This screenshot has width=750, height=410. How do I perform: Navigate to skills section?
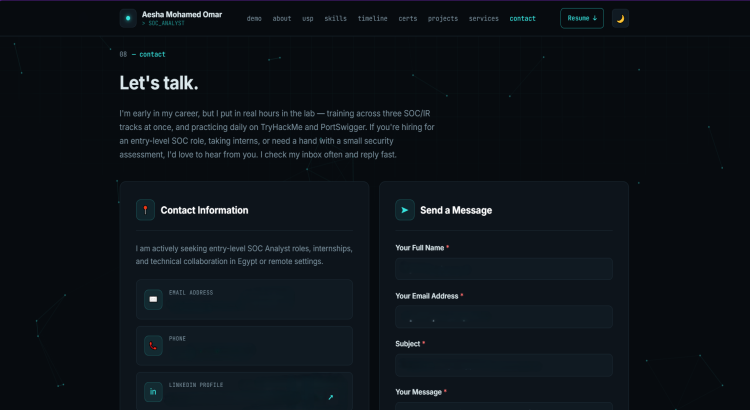pos(335,19)
